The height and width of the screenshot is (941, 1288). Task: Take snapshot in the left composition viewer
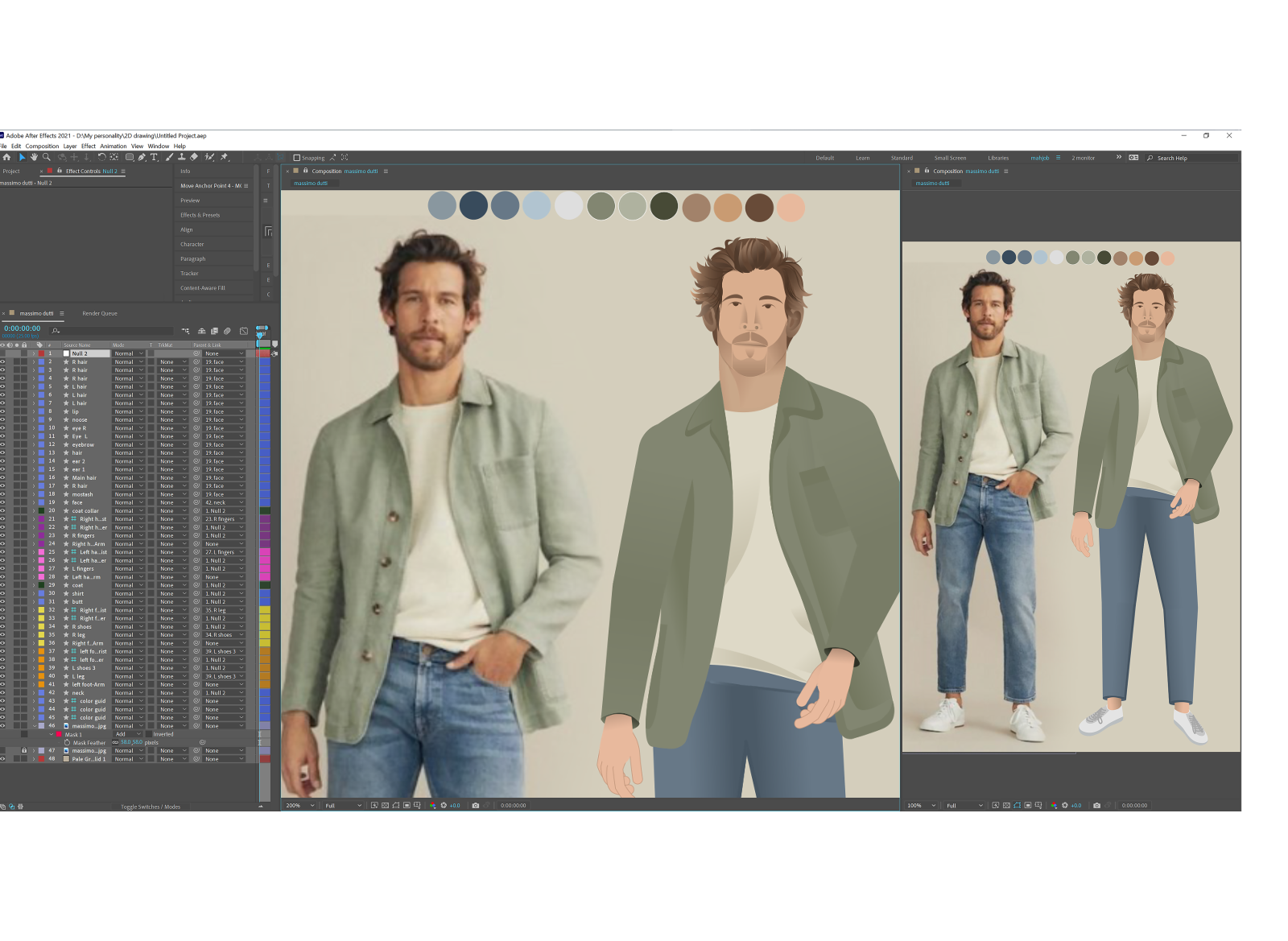click(475, 805)
